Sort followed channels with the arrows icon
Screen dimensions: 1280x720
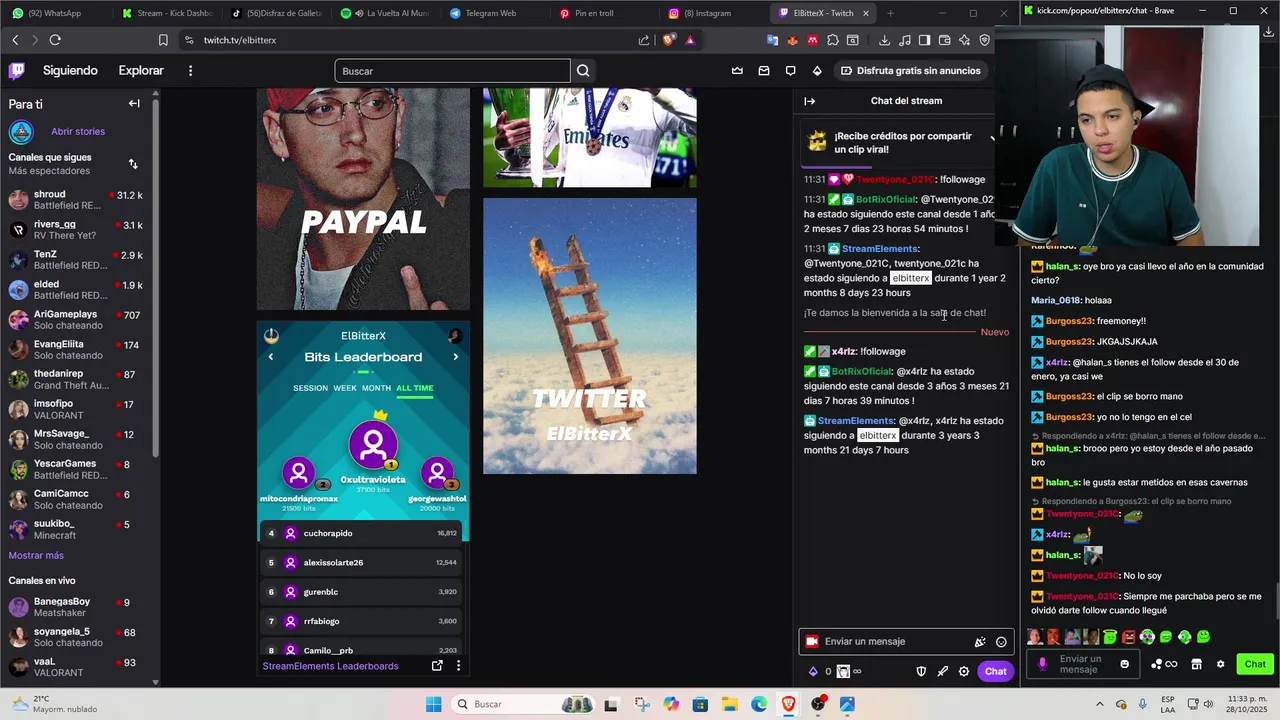(x=133, y=164)
